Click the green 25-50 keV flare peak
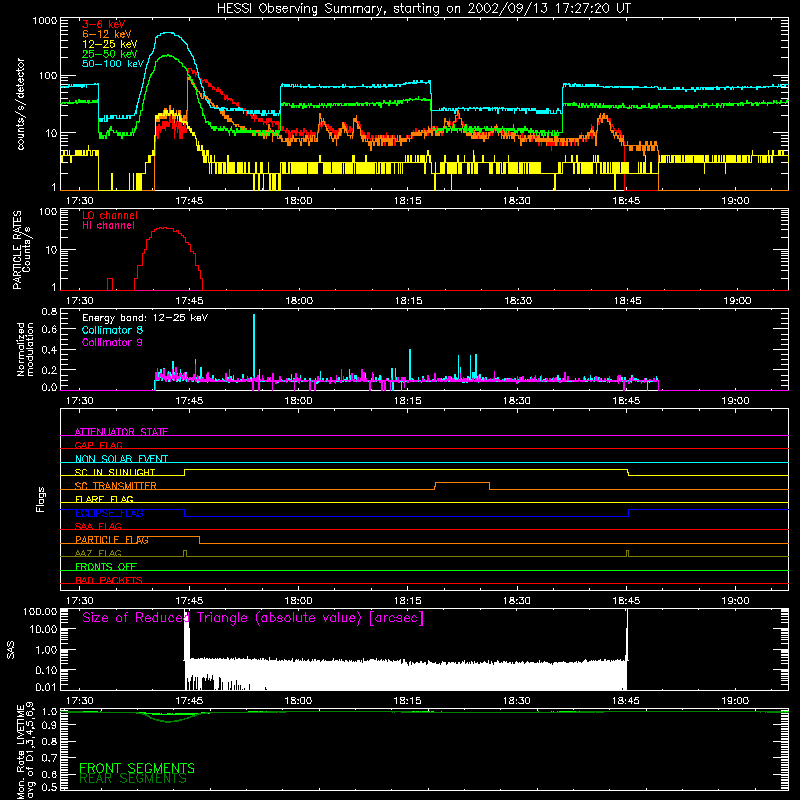 (168, 56)
